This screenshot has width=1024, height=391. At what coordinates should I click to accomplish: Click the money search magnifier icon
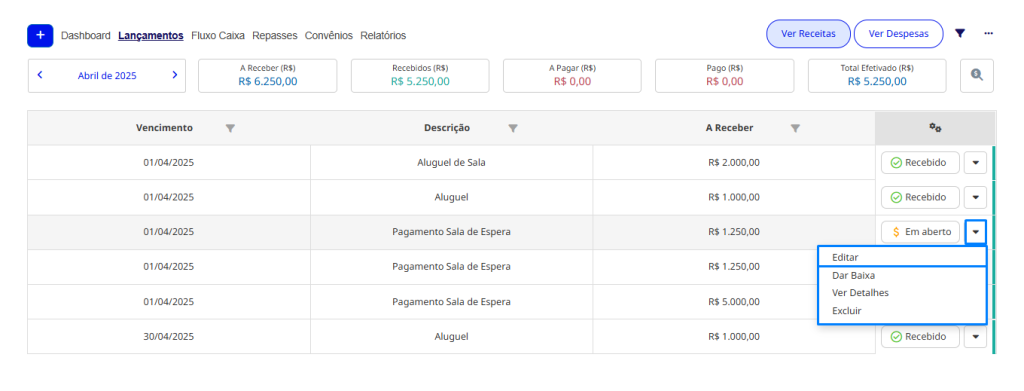click(x=977, y=76)
